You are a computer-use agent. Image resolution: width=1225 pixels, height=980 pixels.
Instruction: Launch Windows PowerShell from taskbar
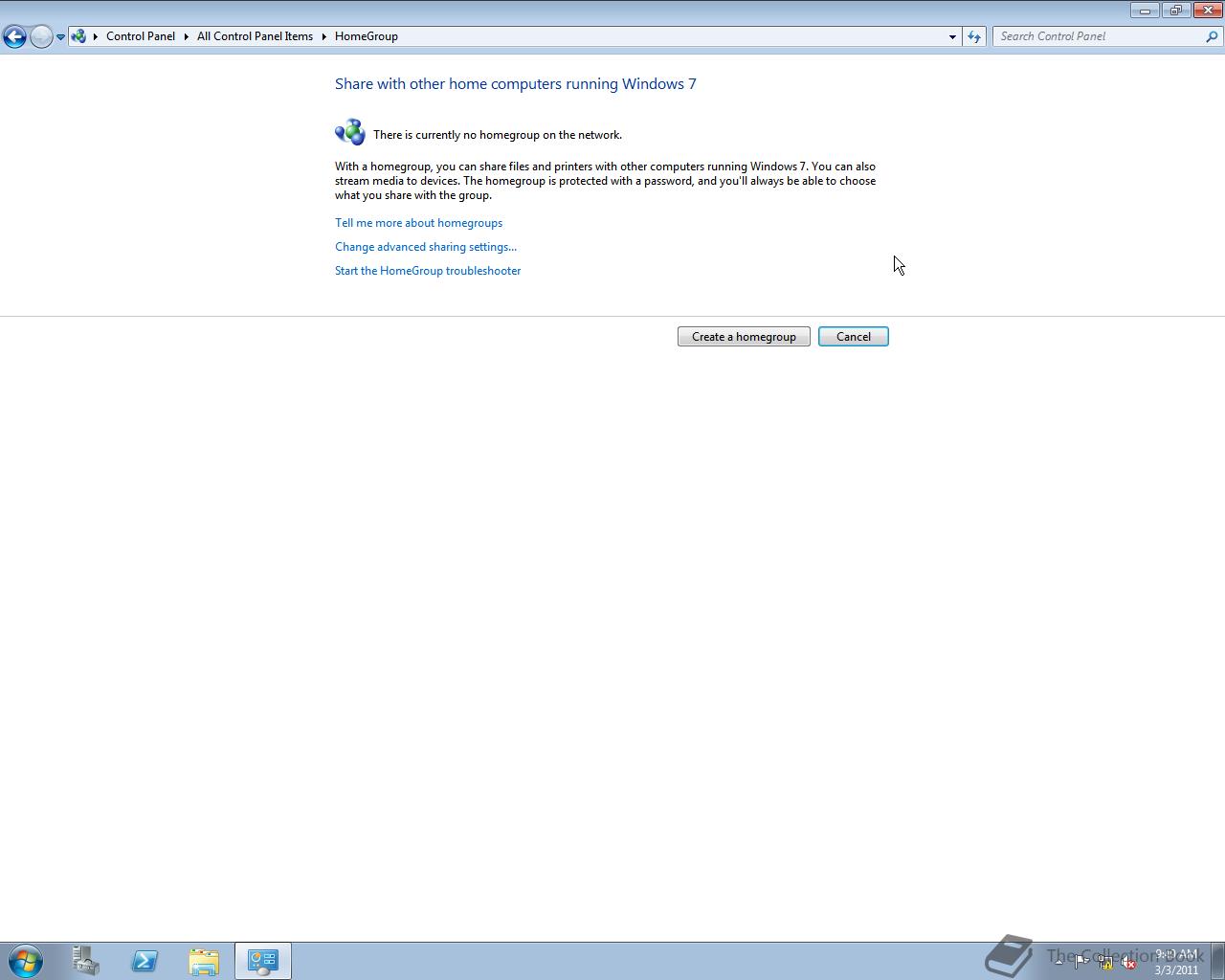point(145,961)
